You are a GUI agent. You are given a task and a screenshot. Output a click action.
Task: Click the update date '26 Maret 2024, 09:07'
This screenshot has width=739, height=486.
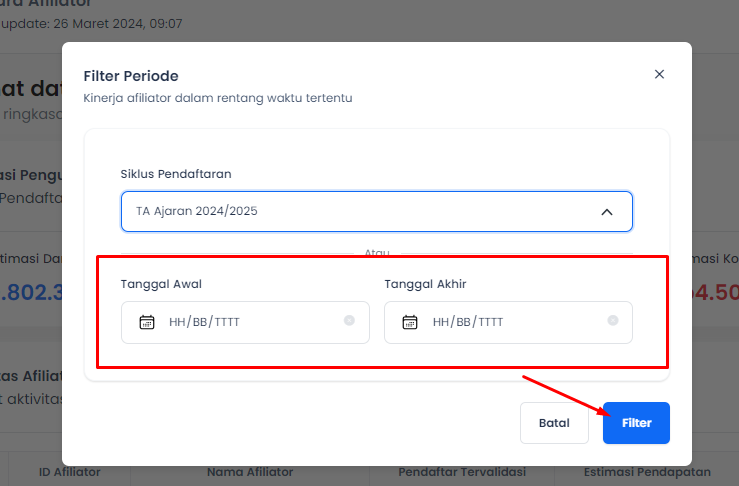tap(118, 24)
